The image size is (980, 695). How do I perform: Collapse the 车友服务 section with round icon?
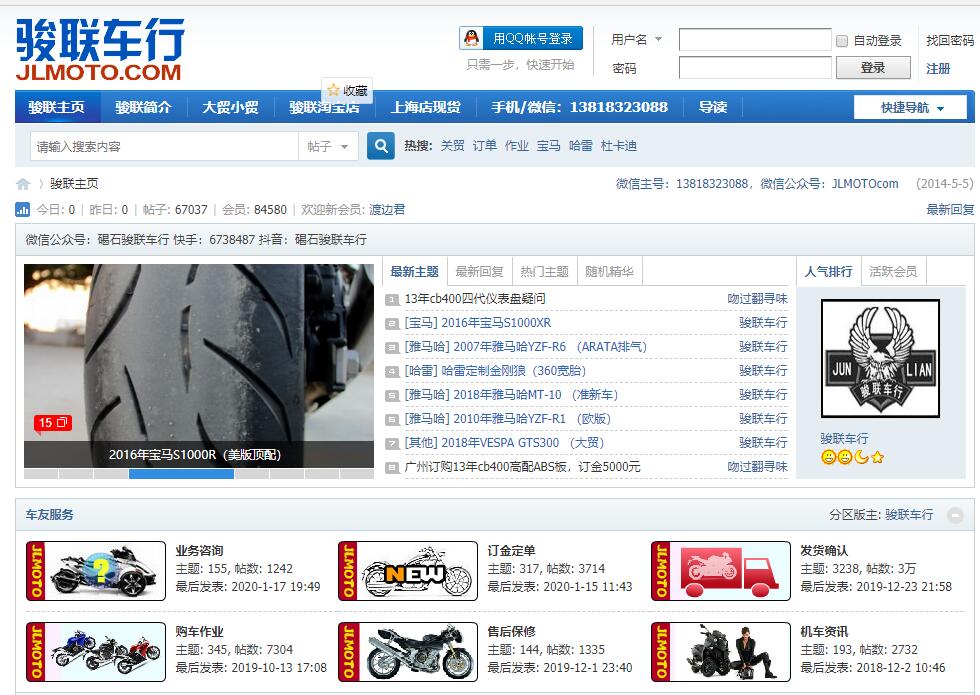(955, 515)
